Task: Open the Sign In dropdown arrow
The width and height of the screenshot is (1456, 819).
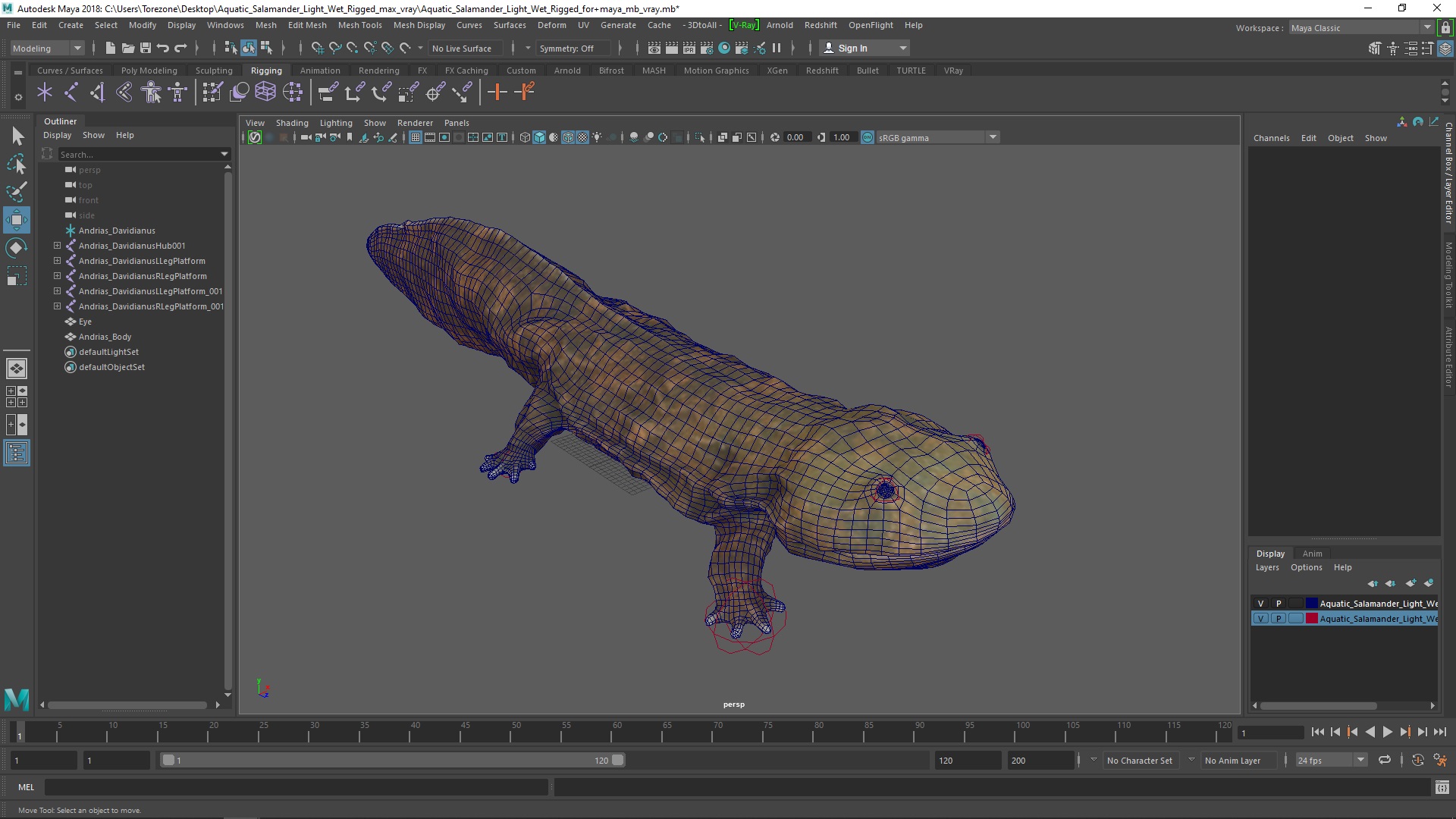Action: pyautogui.click(x=902, y=48)
